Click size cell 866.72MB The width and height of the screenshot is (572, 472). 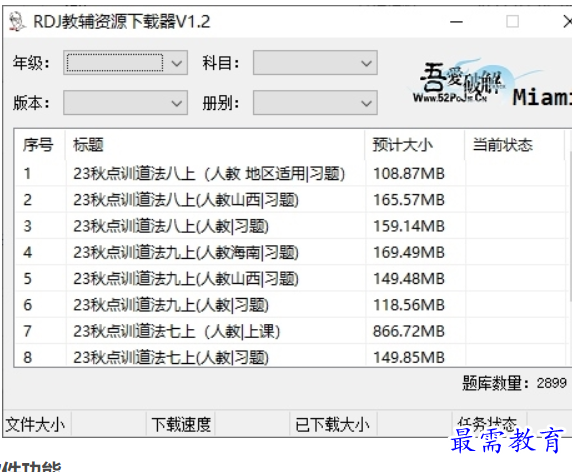(409, 331)
